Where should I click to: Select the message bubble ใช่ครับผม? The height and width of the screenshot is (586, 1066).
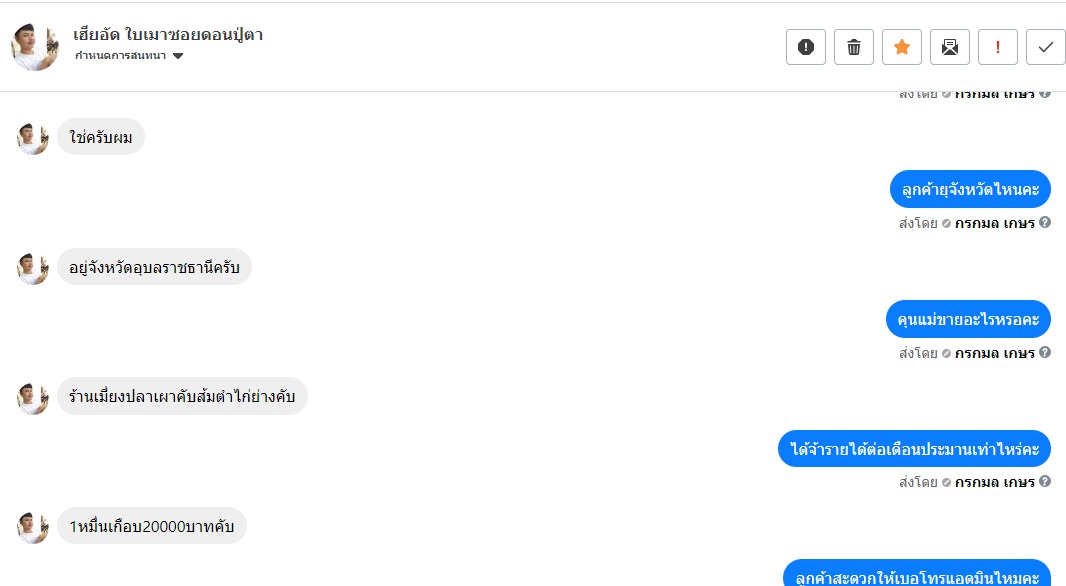pyautogui.click(x=101, y=137)
